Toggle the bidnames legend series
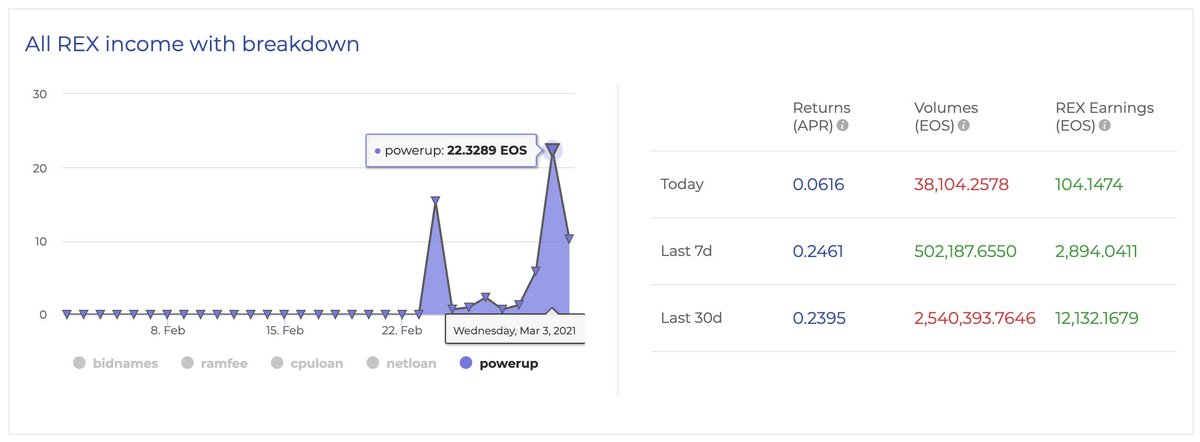Screen dimensions: 1200x442 click(x=116, y=363)
